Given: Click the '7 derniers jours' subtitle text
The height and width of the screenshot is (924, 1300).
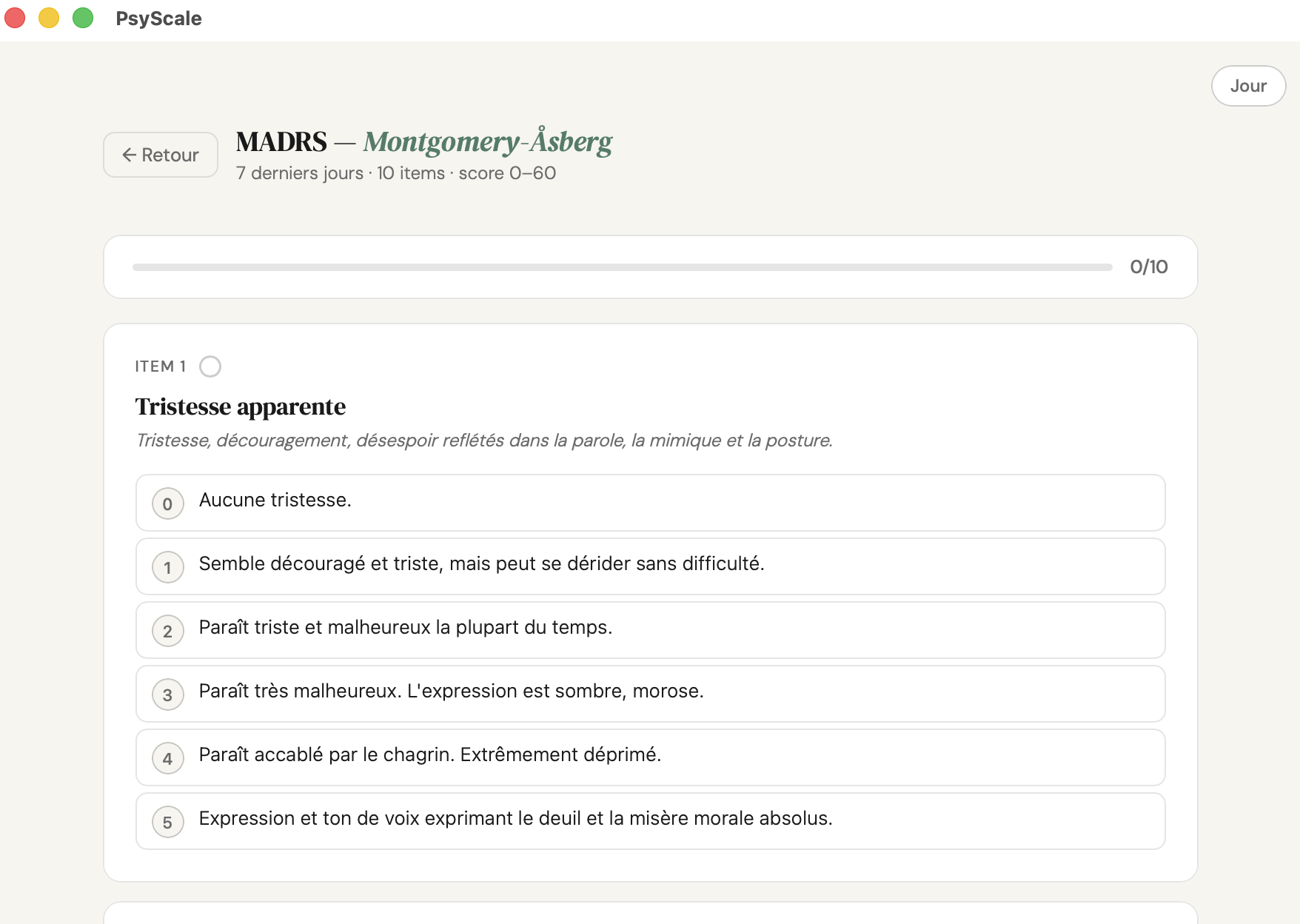Looking at the screenshot, I should (x=299, y=173).
